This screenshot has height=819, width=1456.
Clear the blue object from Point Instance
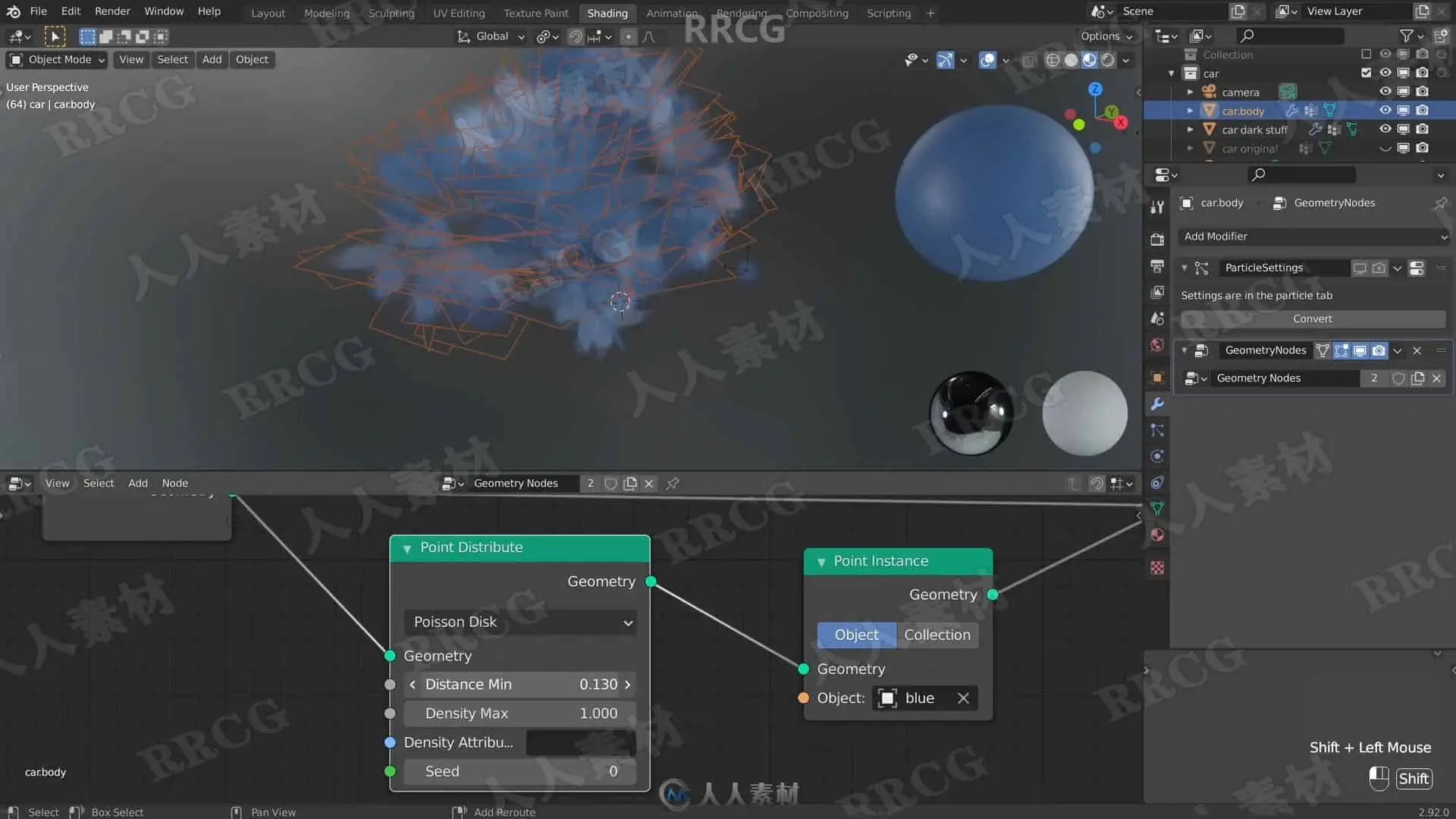963,698
